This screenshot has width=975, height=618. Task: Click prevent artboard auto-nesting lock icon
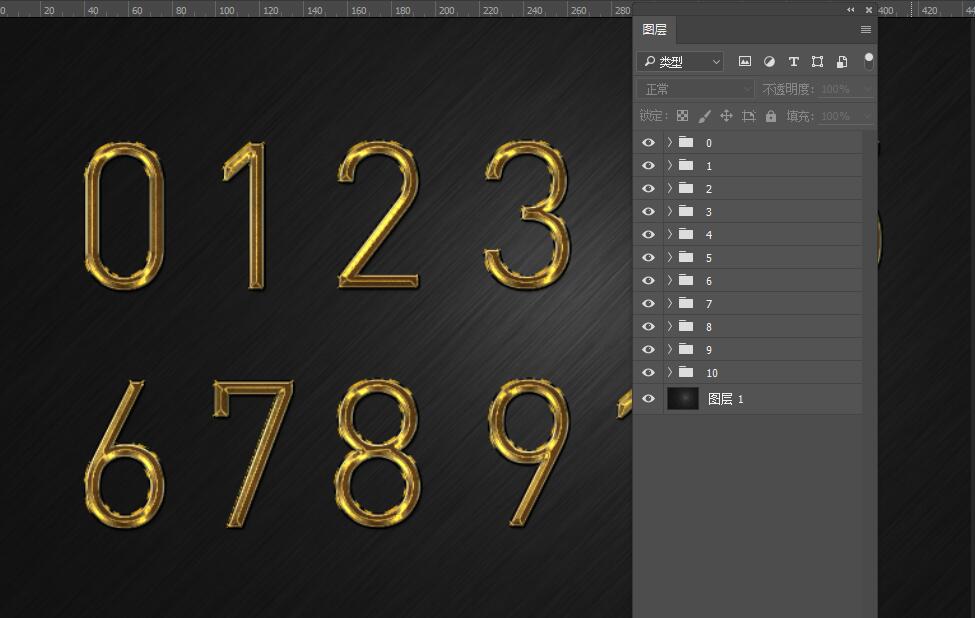749,116
